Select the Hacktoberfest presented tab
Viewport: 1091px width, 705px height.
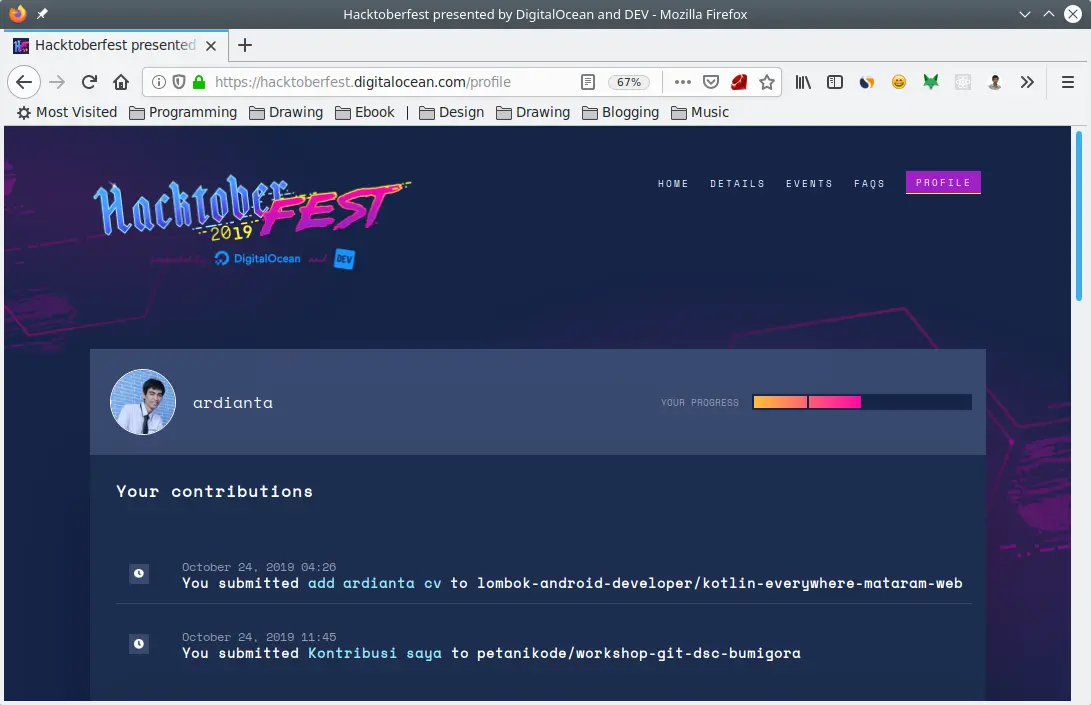coord(116,45)
